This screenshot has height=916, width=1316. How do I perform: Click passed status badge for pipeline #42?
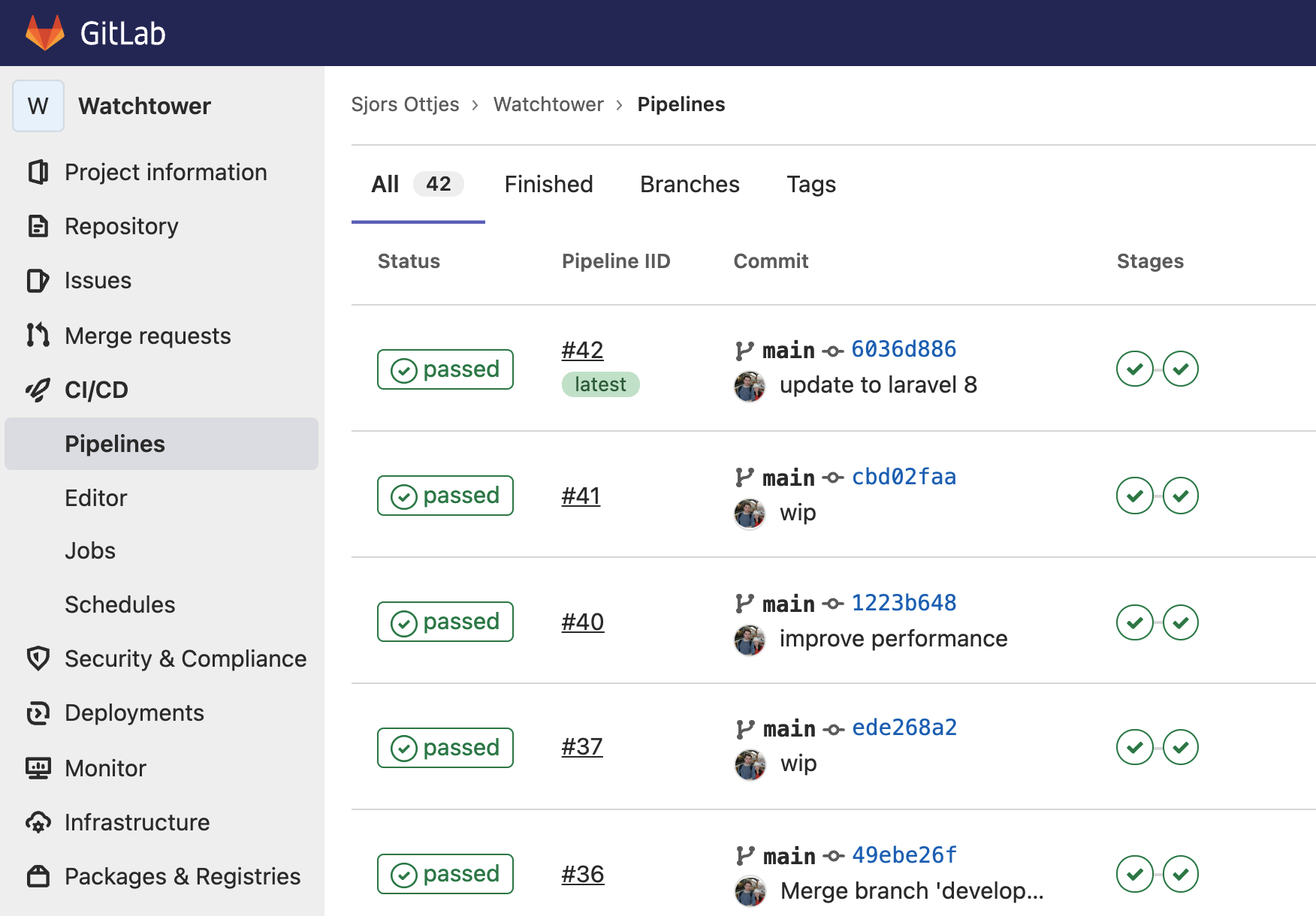[445, 369]
